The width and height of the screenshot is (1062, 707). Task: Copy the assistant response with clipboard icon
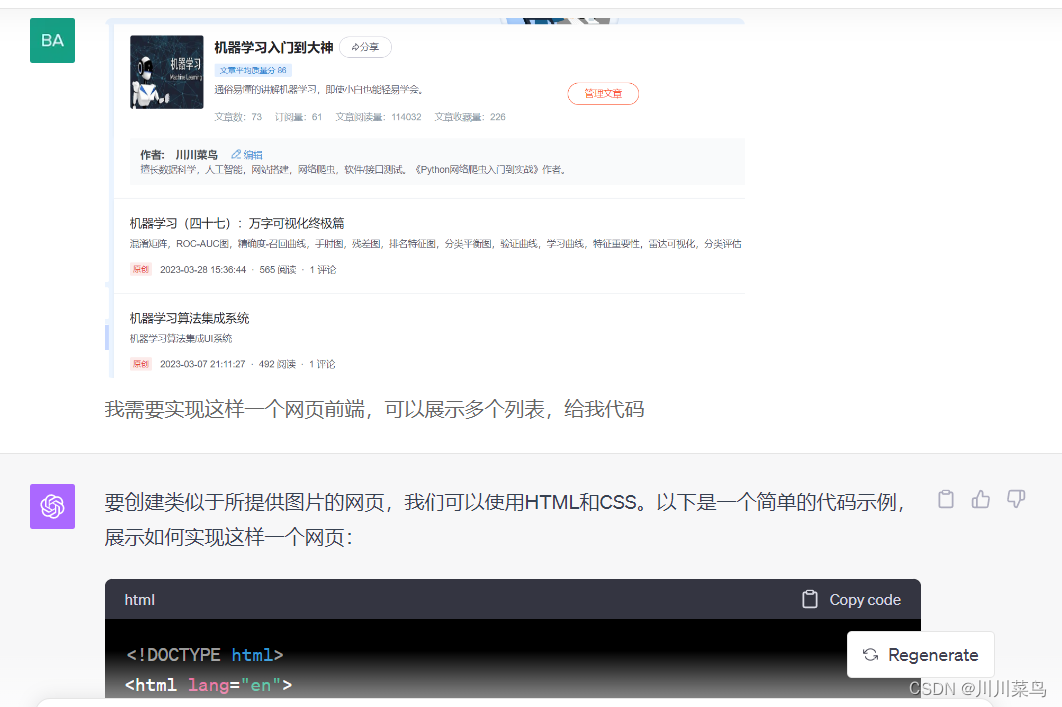(946, 500)
